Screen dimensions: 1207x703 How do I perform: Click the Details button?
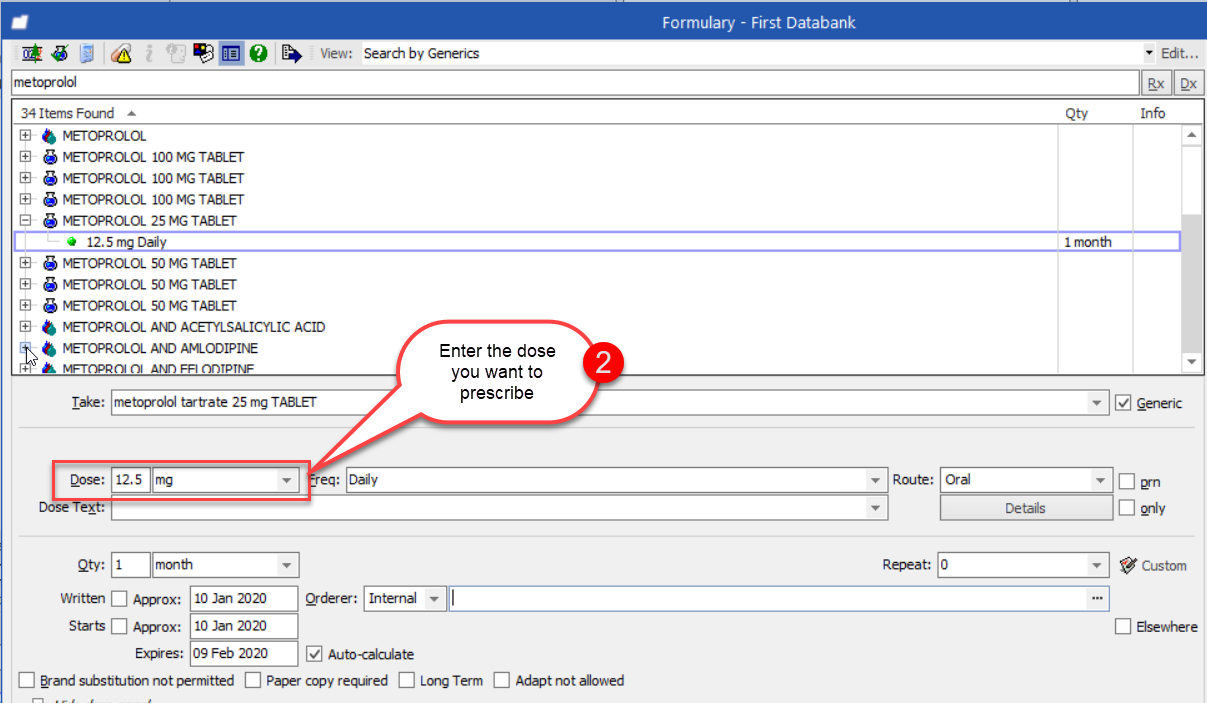pos(1025,508)
